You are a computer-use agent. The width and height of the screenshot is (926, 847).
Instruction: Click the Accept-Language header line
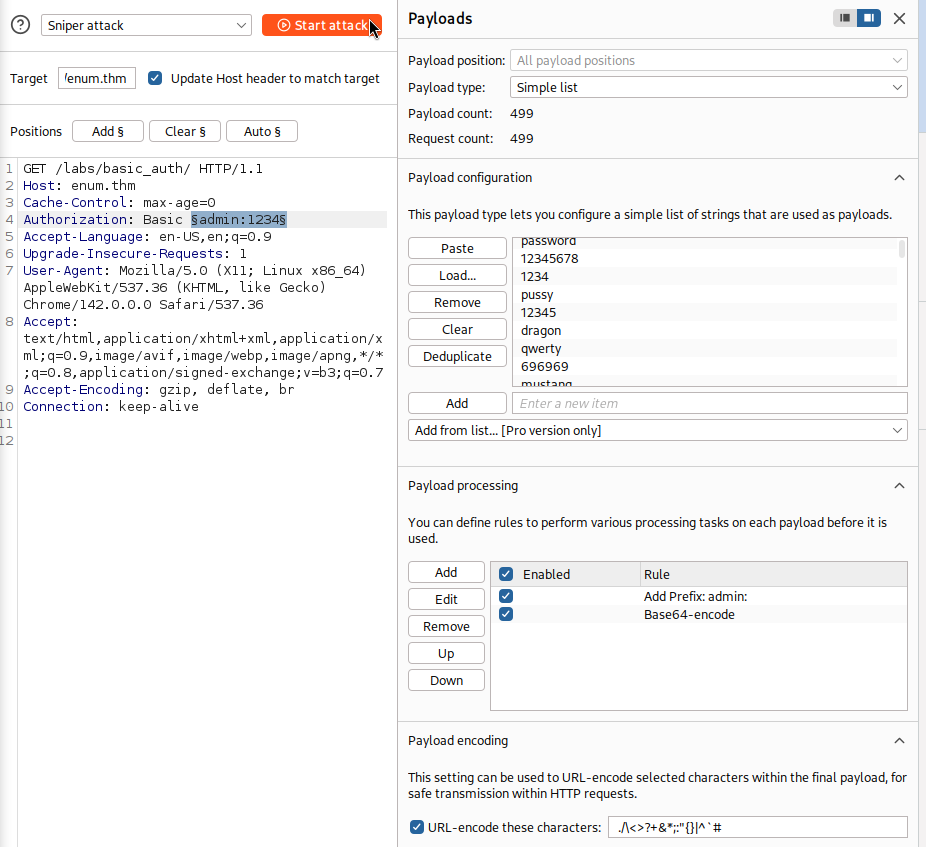[x=148, y=236]
